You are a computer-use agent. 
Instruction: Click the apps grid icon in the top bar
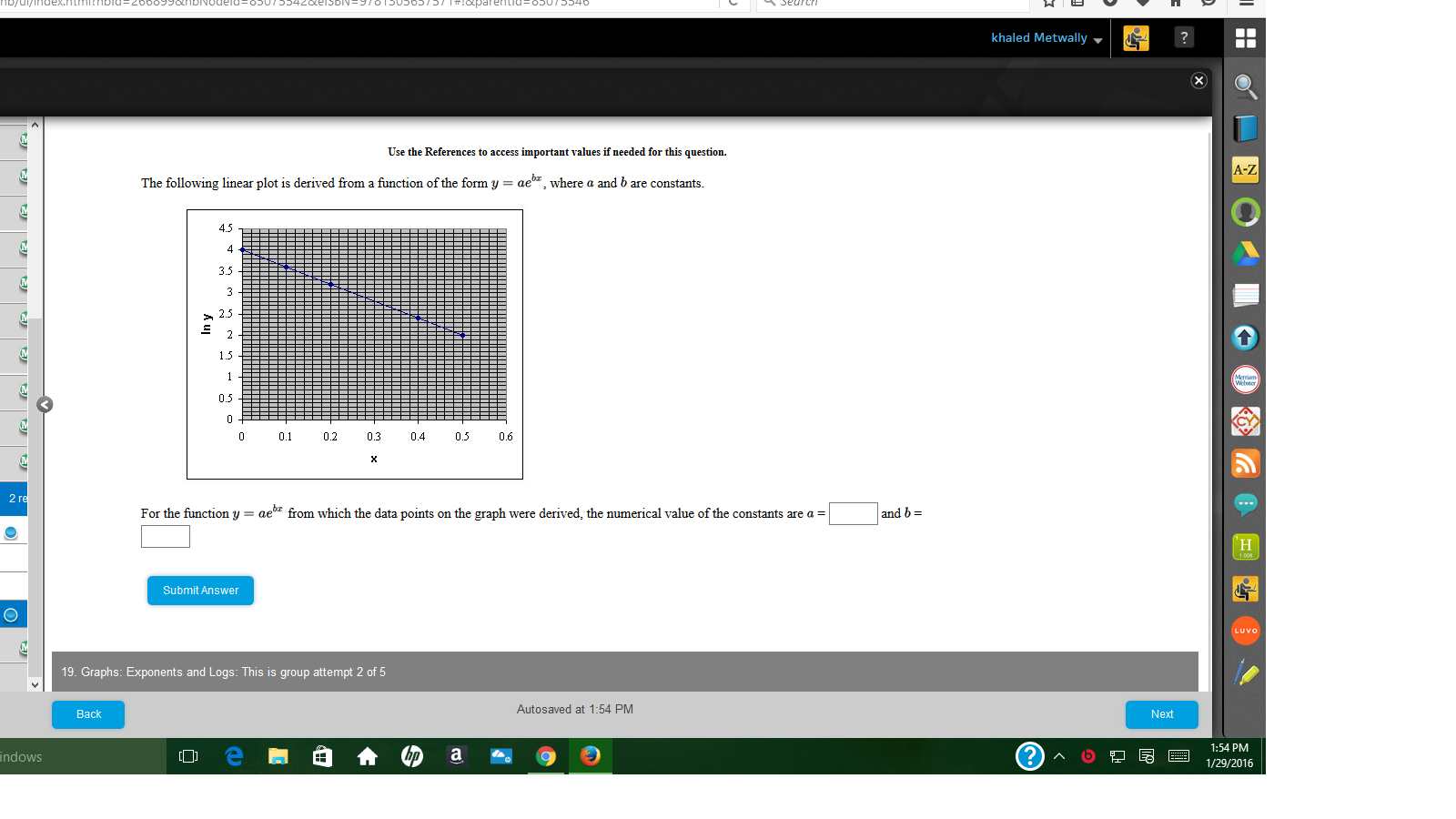[x=1244, y=38]
